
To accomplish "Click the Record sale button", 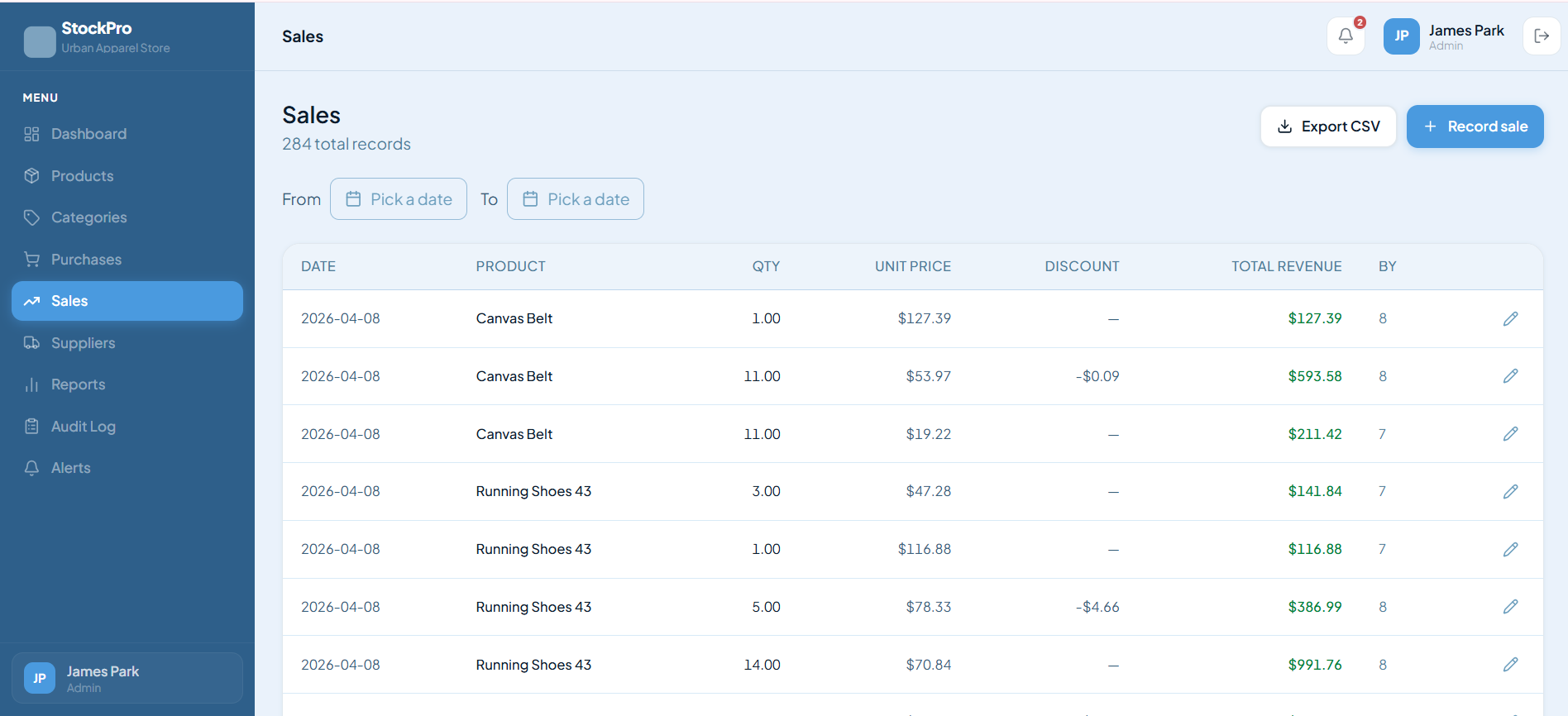I will pyautogui.click(x=1475, y=126).
